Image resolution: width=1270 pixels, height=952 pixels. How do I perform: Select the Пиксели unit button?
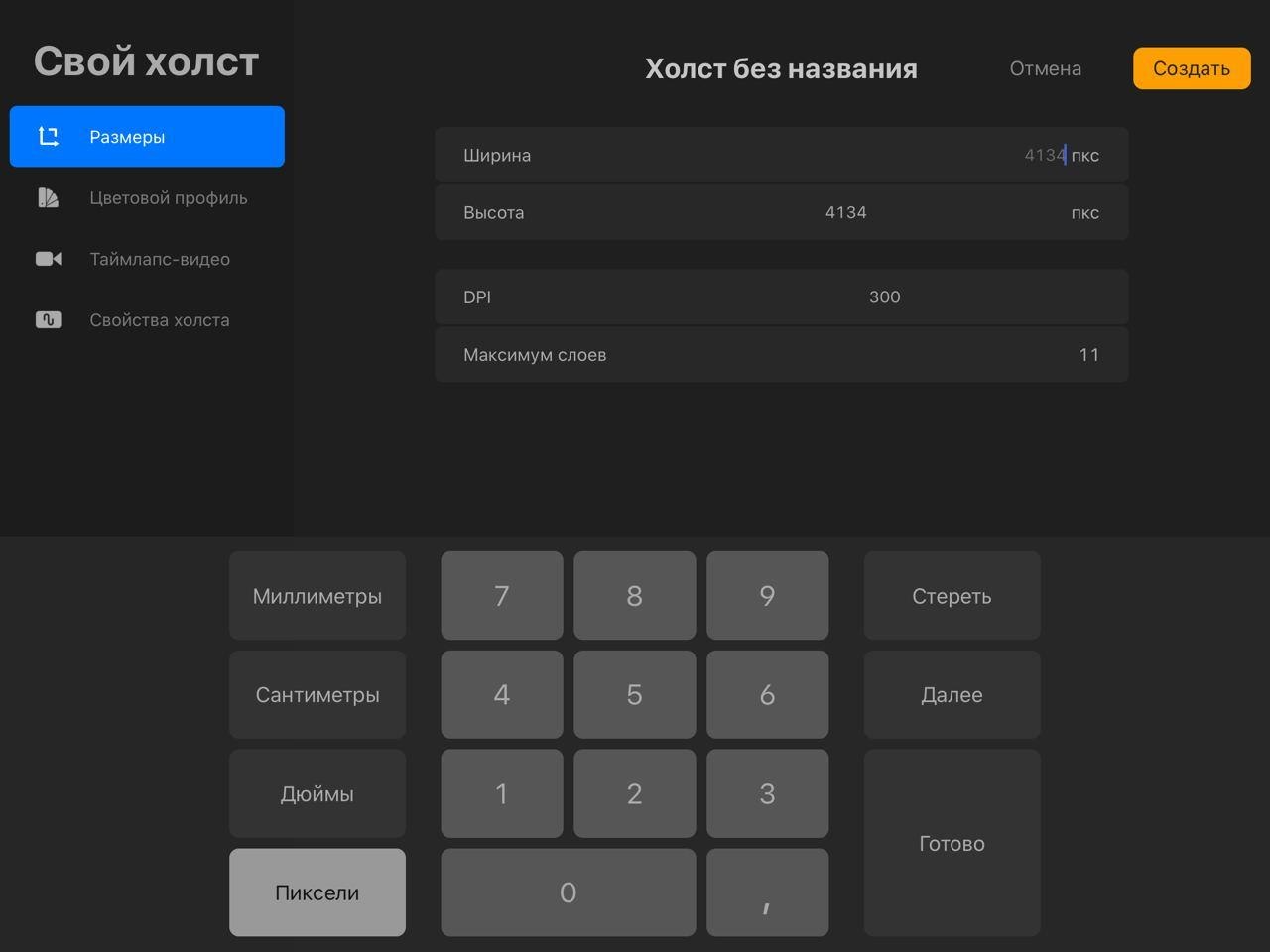pos(317,892)
